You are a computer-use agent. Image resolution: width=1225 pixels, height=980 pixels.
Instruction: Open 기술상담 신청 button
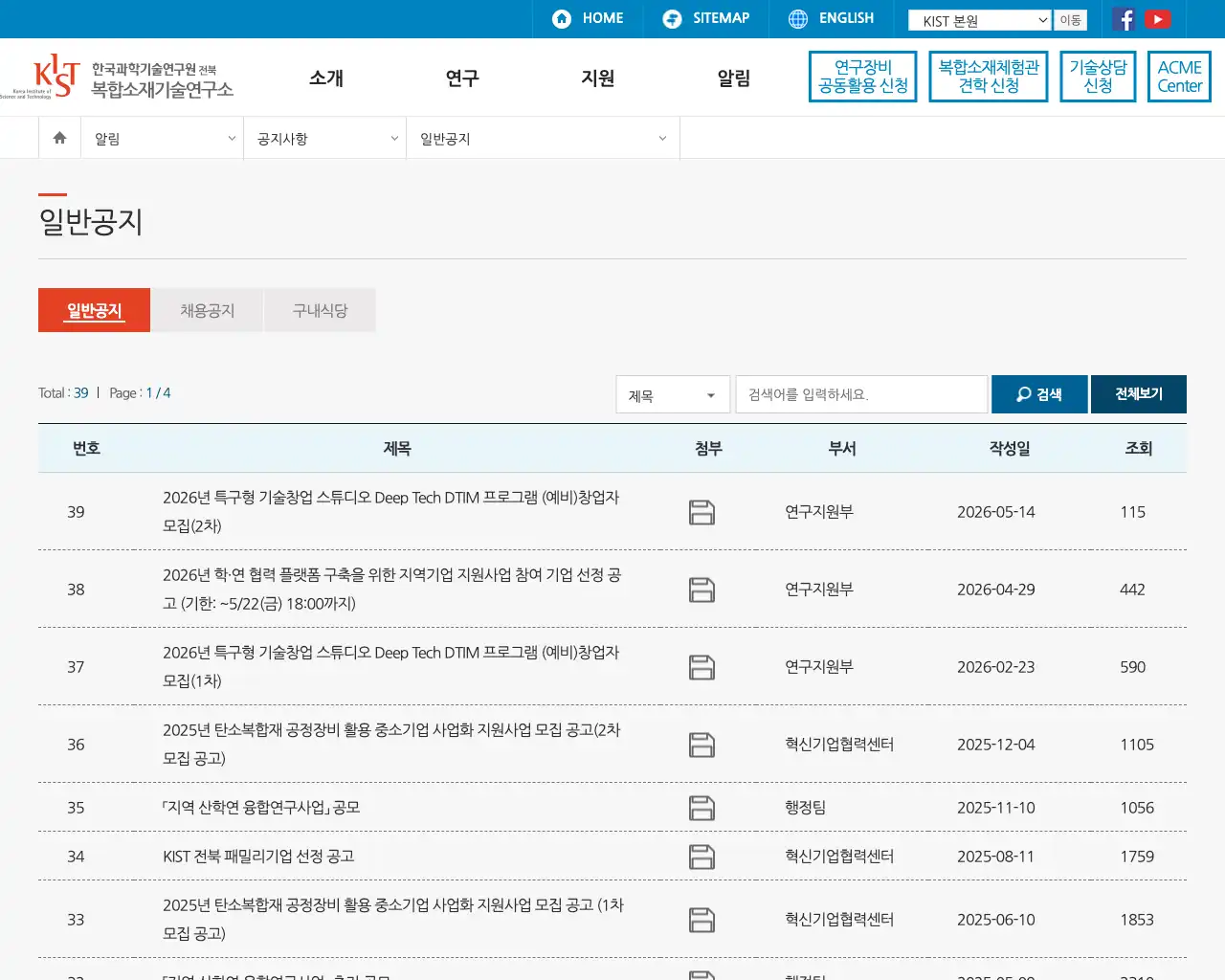point(1098,77)
